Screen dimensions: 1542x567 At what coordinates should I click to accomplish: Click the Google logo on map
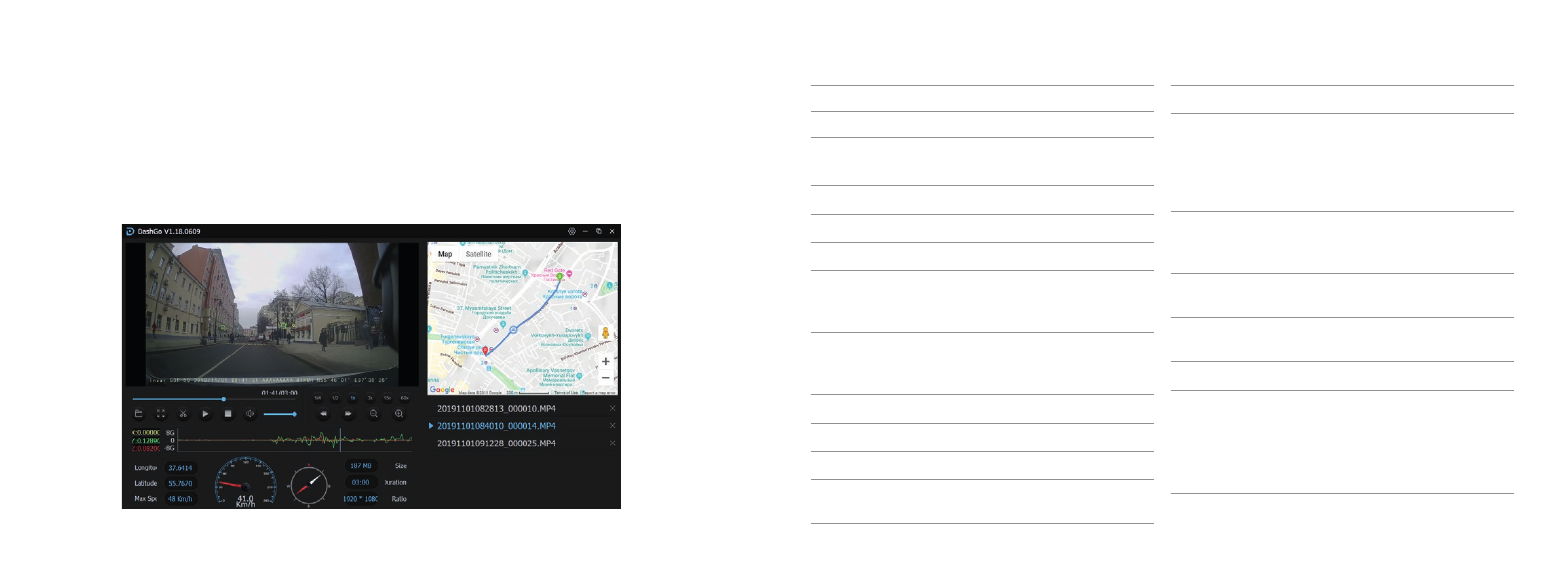point(442,389)
